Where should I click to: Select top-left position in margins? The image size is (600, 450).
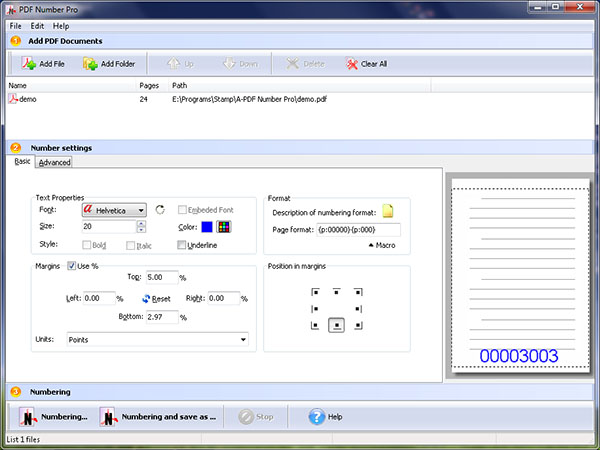click(315, 292)
